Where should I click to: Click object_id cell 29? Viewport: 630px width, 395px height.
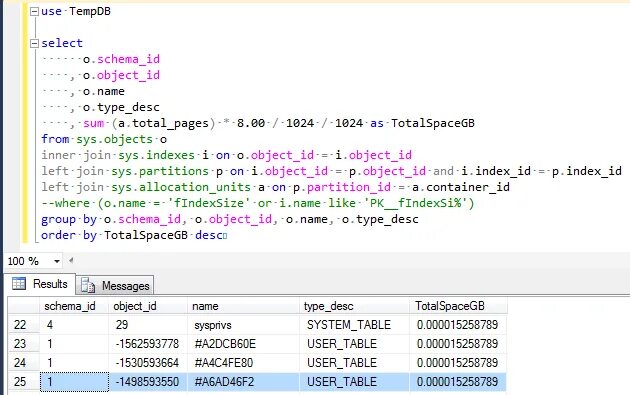(148, 325)
